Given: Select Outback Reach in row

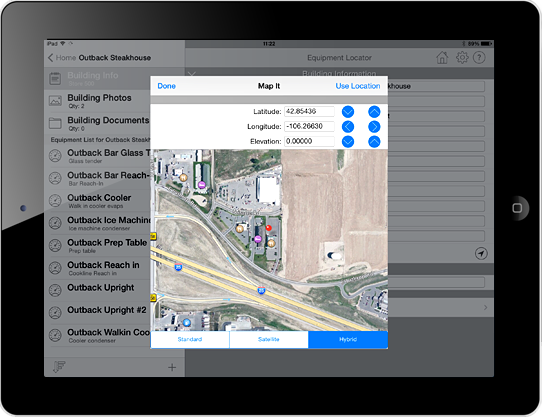Looking at the screenshot, I should (x=97, y=268).
